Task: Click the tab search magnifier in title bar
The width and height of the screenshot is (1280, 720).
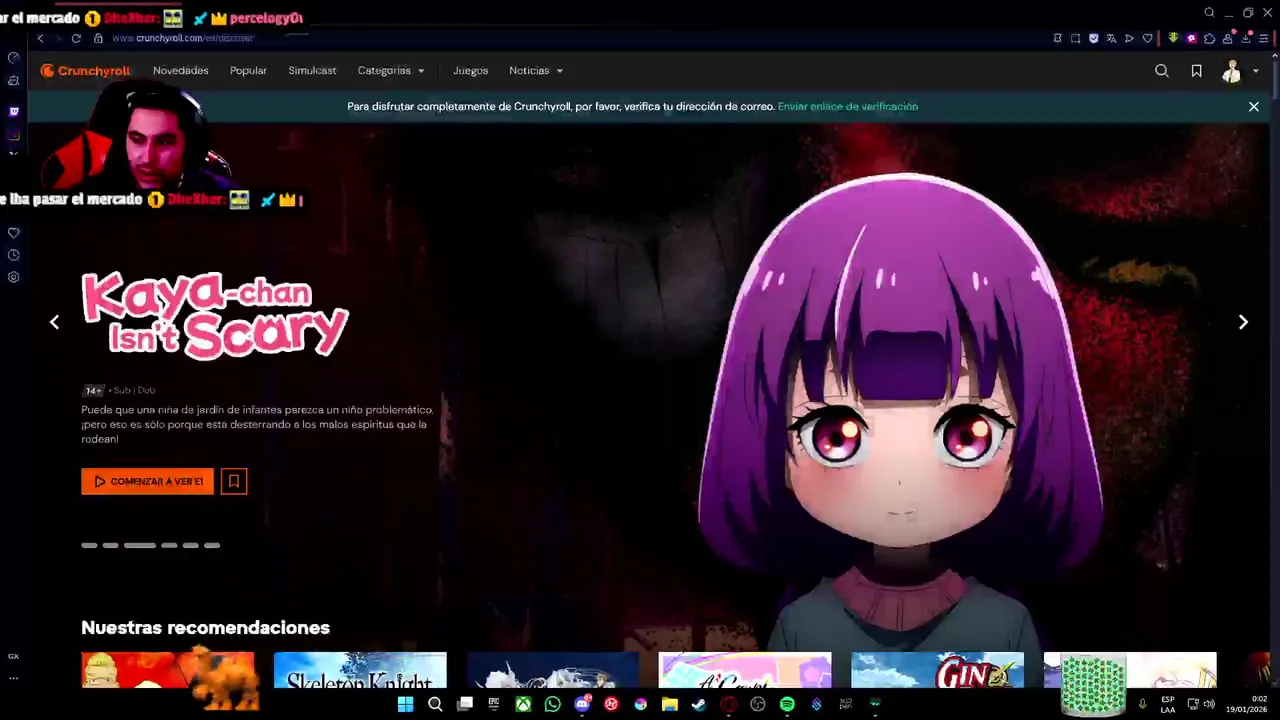Action: 1209,13
